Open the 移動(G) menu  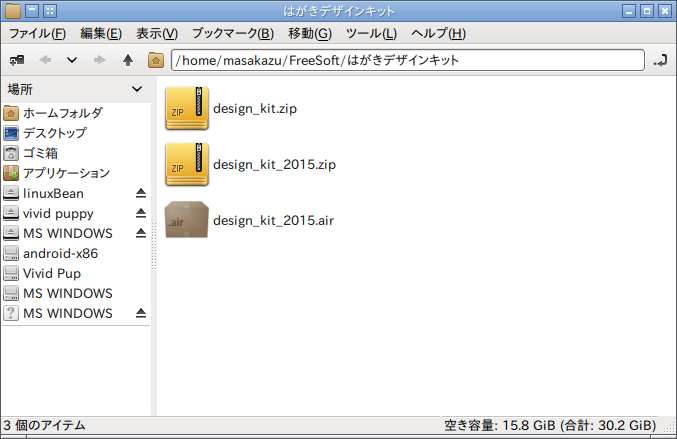point(310,33)
